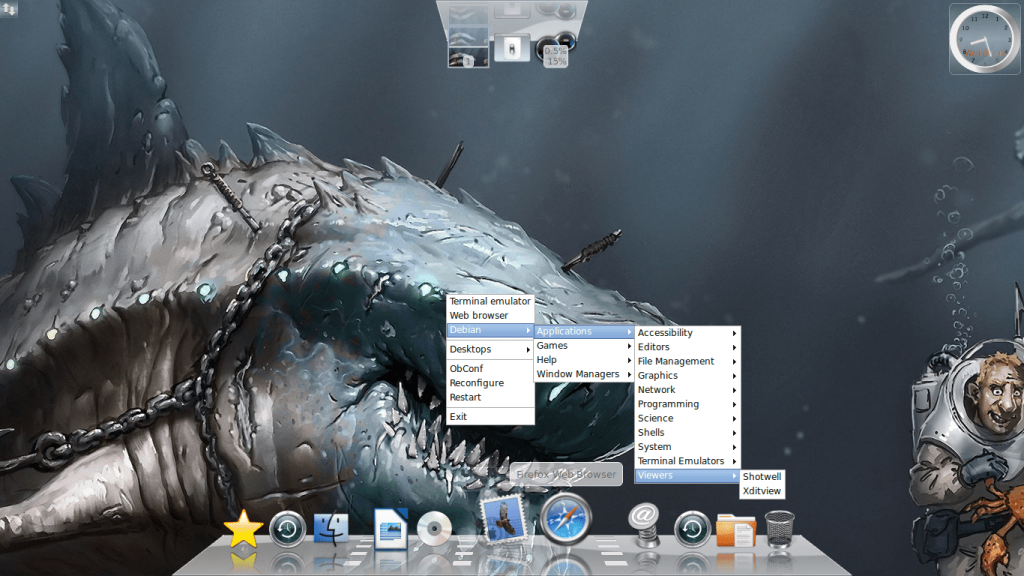Open the Programming category
The height and width of the screenshot is (576, 1024).
pos(687,404)
